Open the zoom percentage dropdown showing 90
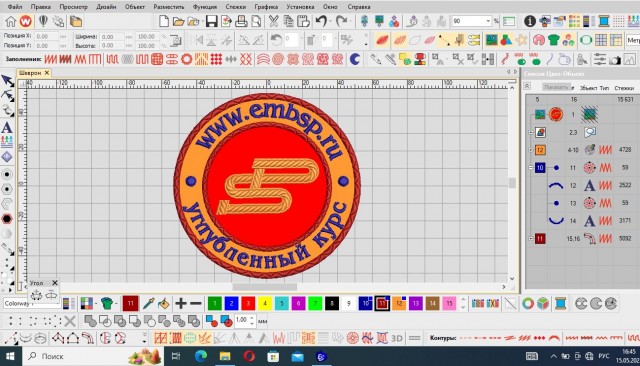The image size is (640, 366). (x=488, y=21)
